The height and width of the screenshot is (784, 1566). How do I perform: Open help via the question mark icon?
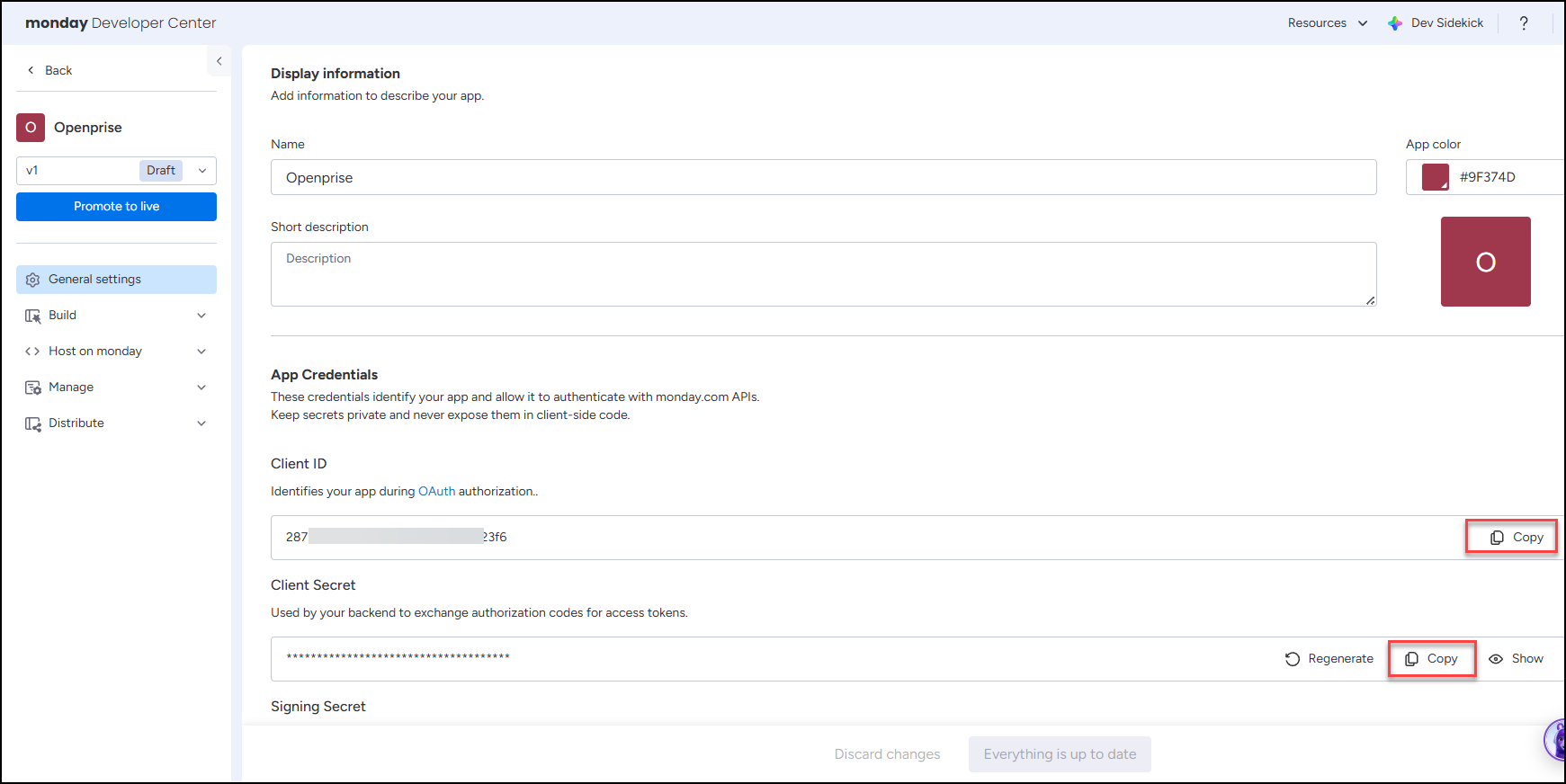(1523, 23)
